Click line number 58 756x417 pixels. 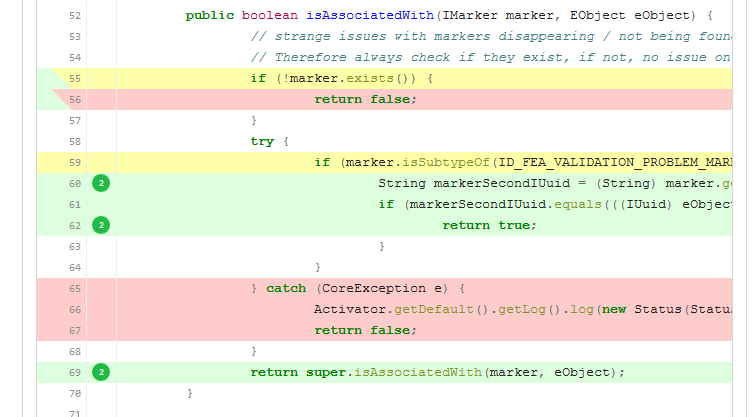75,142
